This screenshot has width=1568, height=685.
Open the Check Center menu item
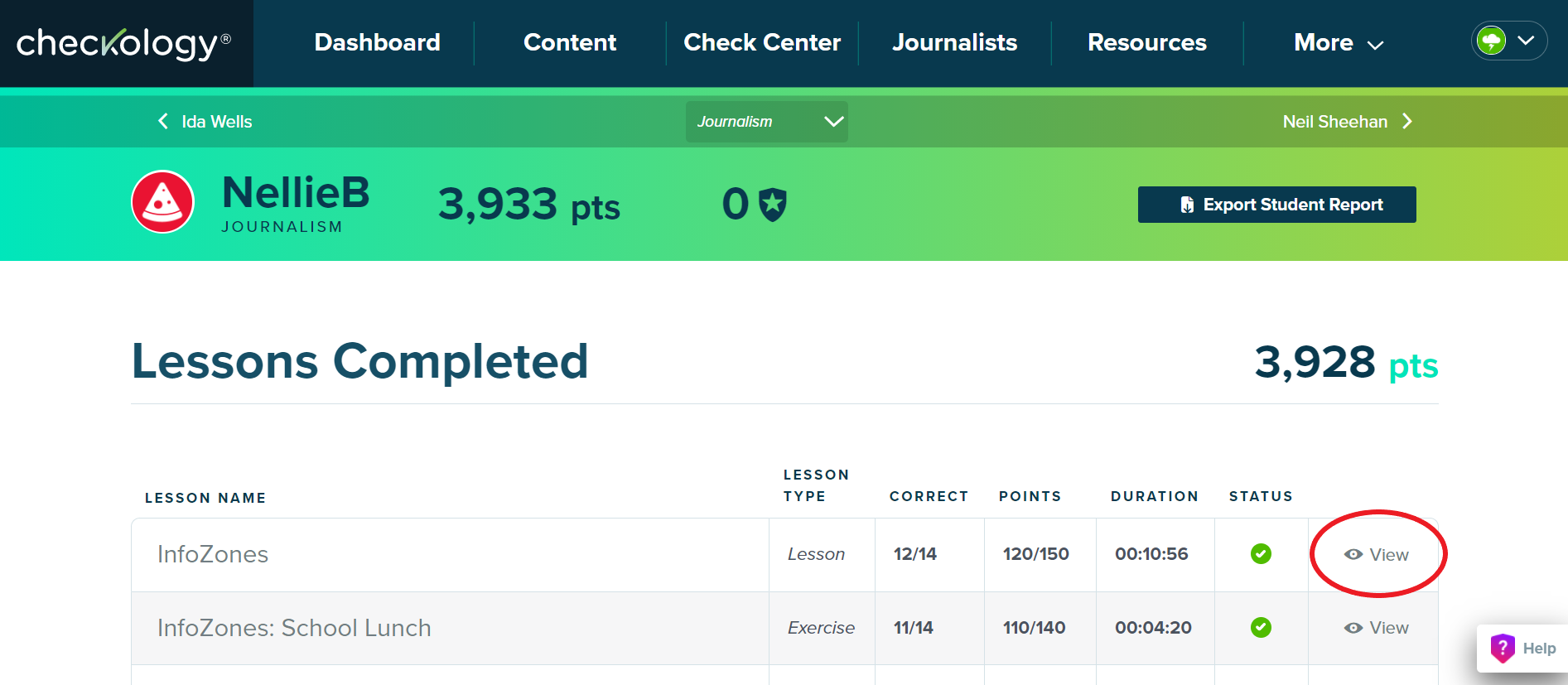tap(762, 43)
